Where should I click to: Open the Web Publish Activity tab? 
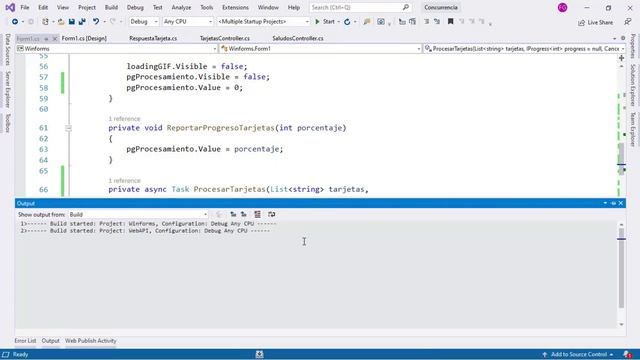pyautogui.click(x=91, y=341)
